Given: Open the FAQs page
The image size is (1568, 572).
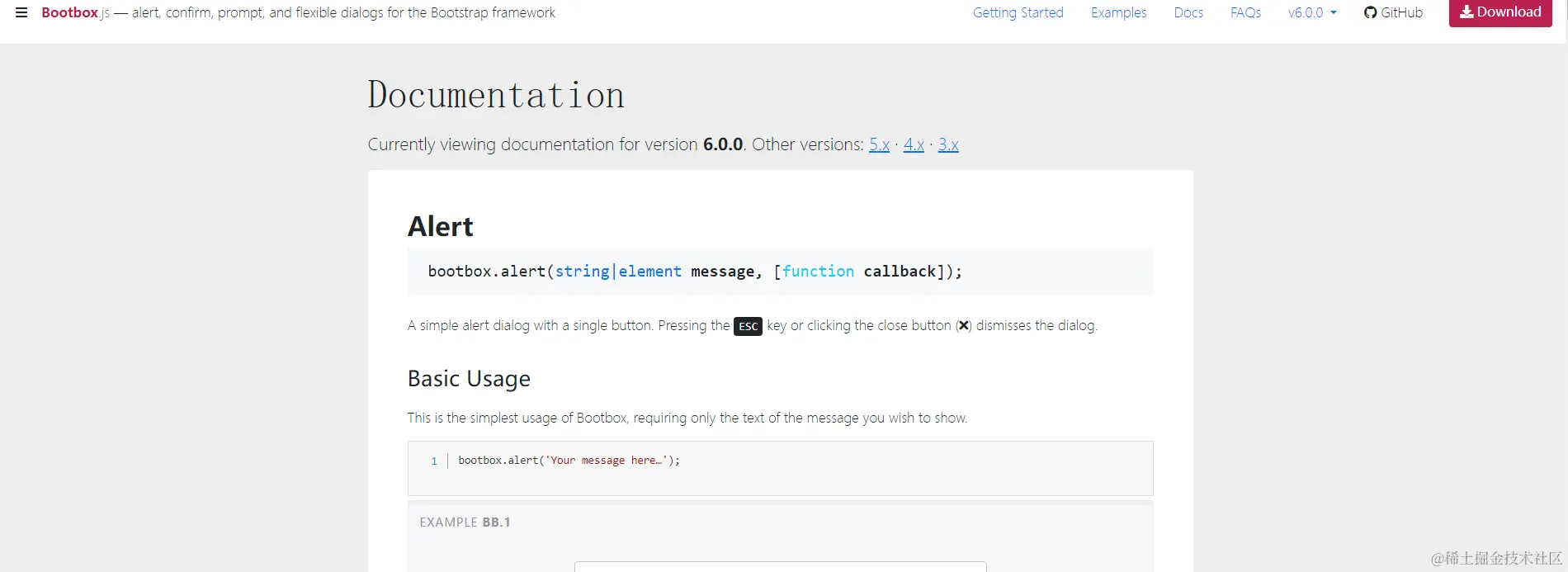Looking at the screenshot, I should 1245,12.
